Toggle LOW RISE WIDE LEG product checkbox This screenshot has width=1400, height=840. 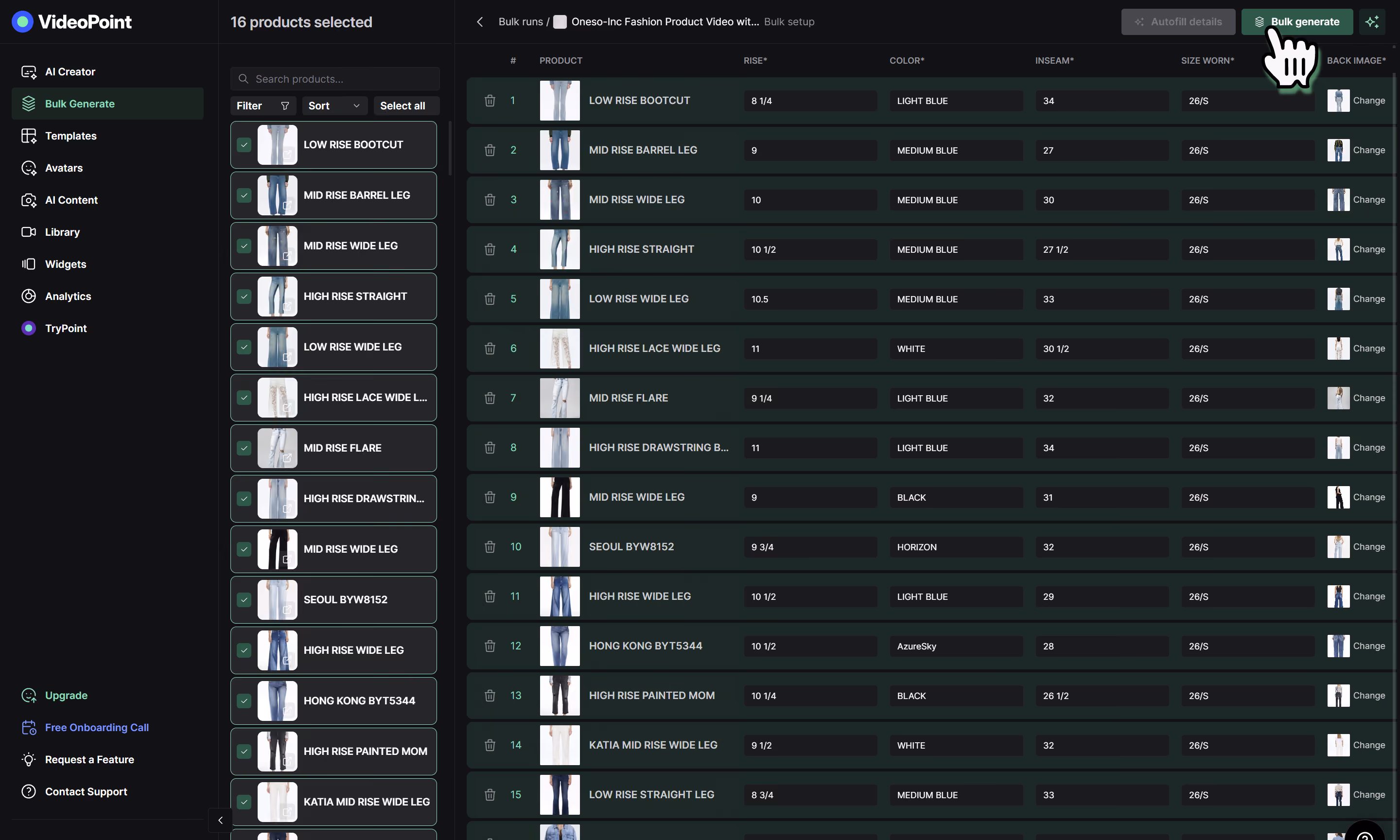(244, 347)
